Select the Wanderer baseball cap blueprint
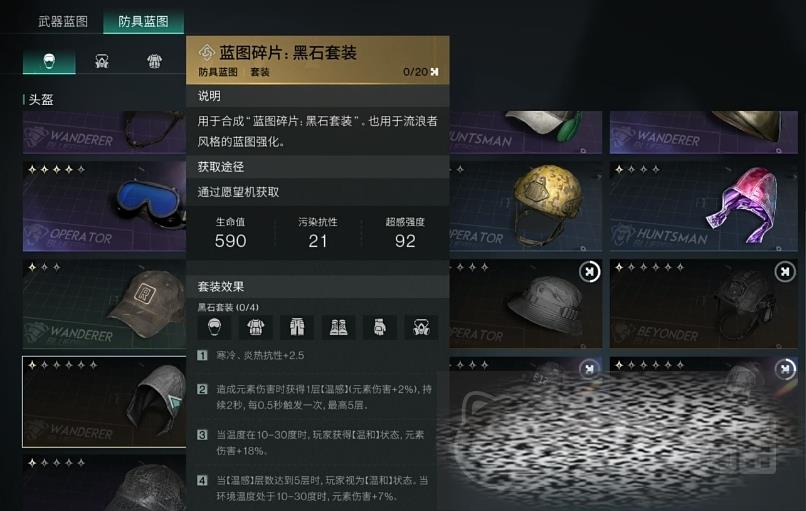Screen dimensions: 806x511 click(x=104, y=304)
